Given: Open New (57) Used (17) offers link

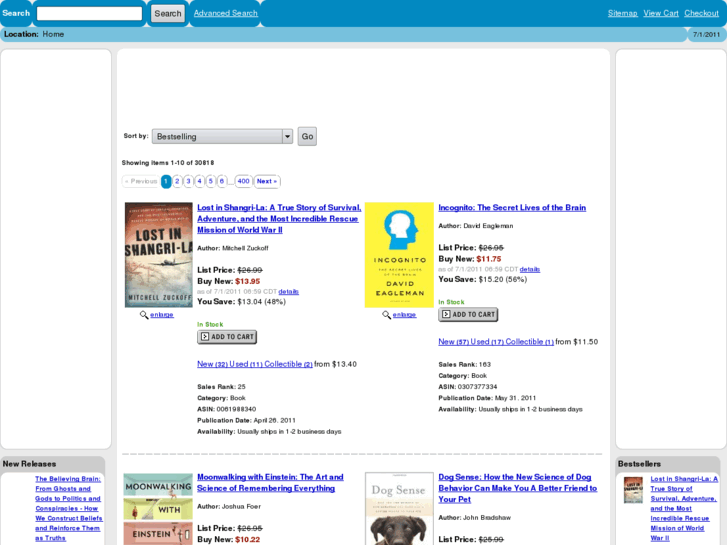Looking at the screenshot, I should 496,342.
